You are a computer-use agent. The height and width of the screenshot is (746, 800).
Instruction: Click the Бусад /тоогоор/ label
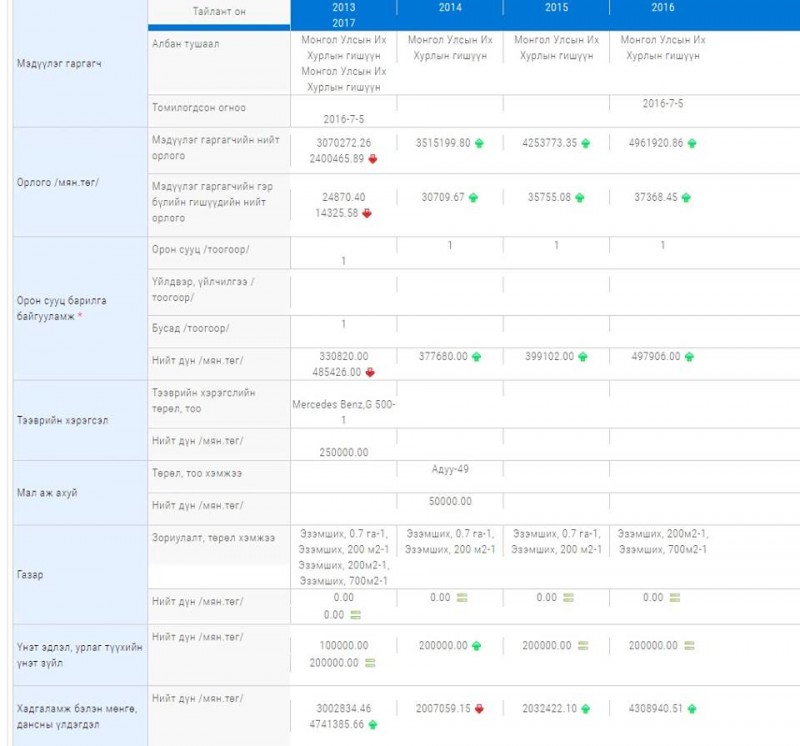coord(190,328)
